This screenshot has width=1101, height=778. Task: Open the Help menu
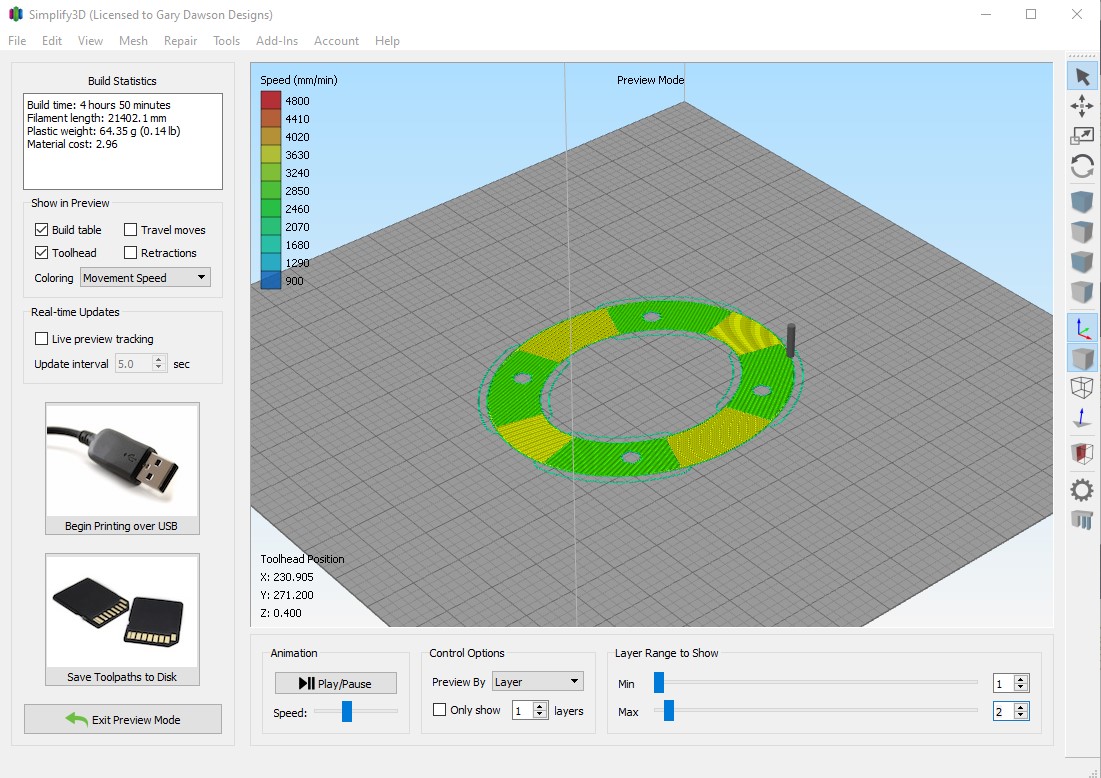click(x=387, y=41)
